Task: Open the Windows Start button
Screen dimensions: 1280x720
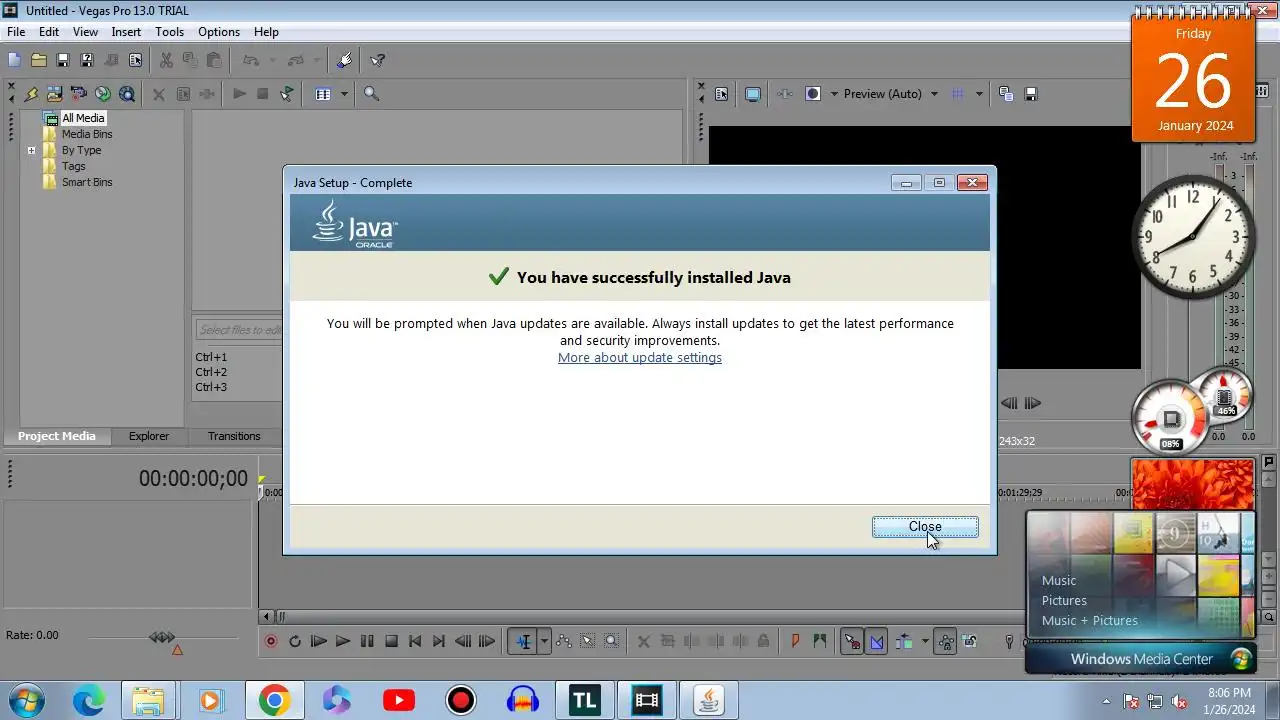Action: tap(26, 699)
